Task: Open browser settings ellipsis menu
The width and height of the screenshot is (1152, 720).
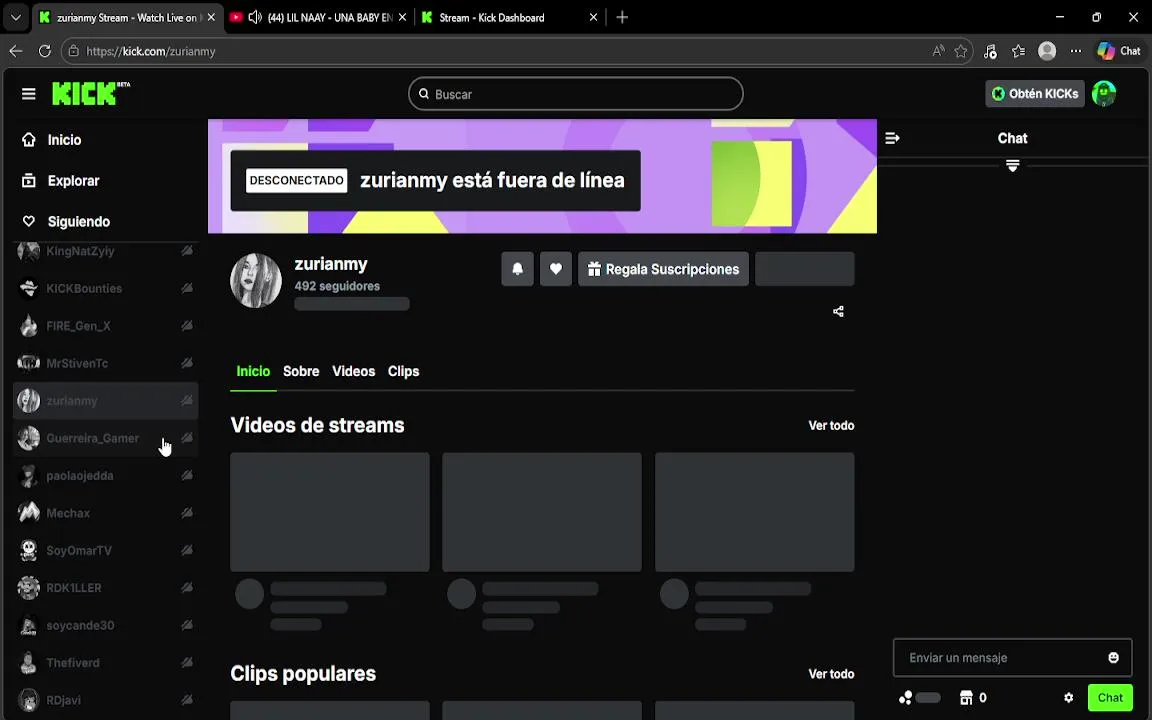Action: 1076,51
